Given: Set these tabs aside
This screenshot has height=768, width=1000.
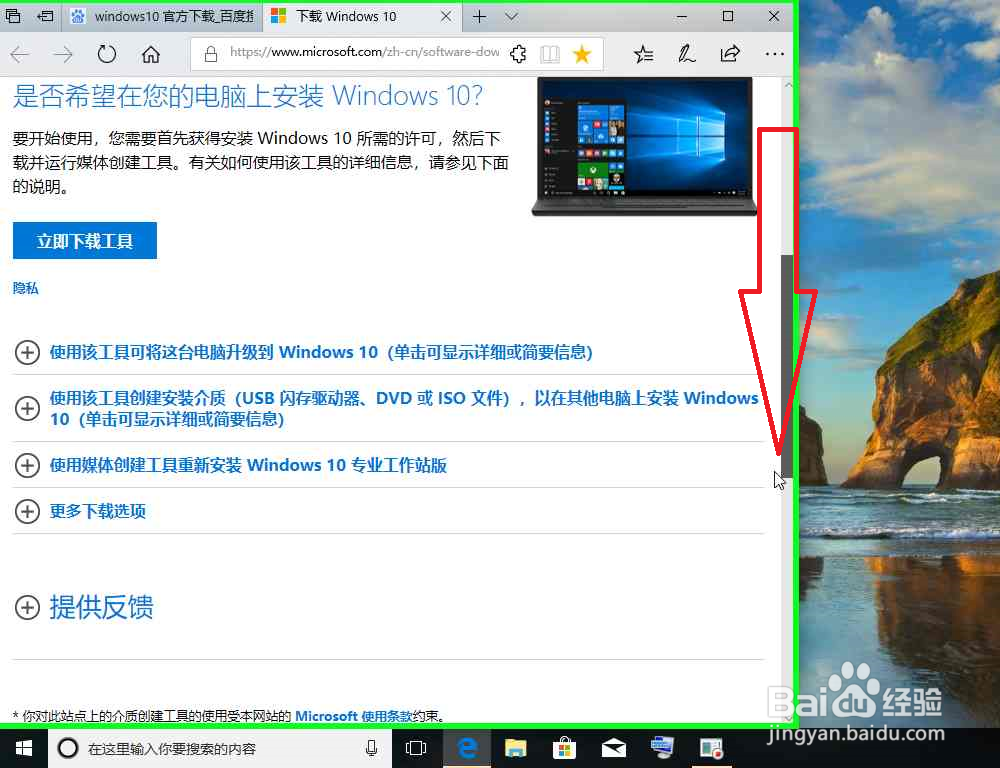Looking at the screenshot, I should (45, 16).
